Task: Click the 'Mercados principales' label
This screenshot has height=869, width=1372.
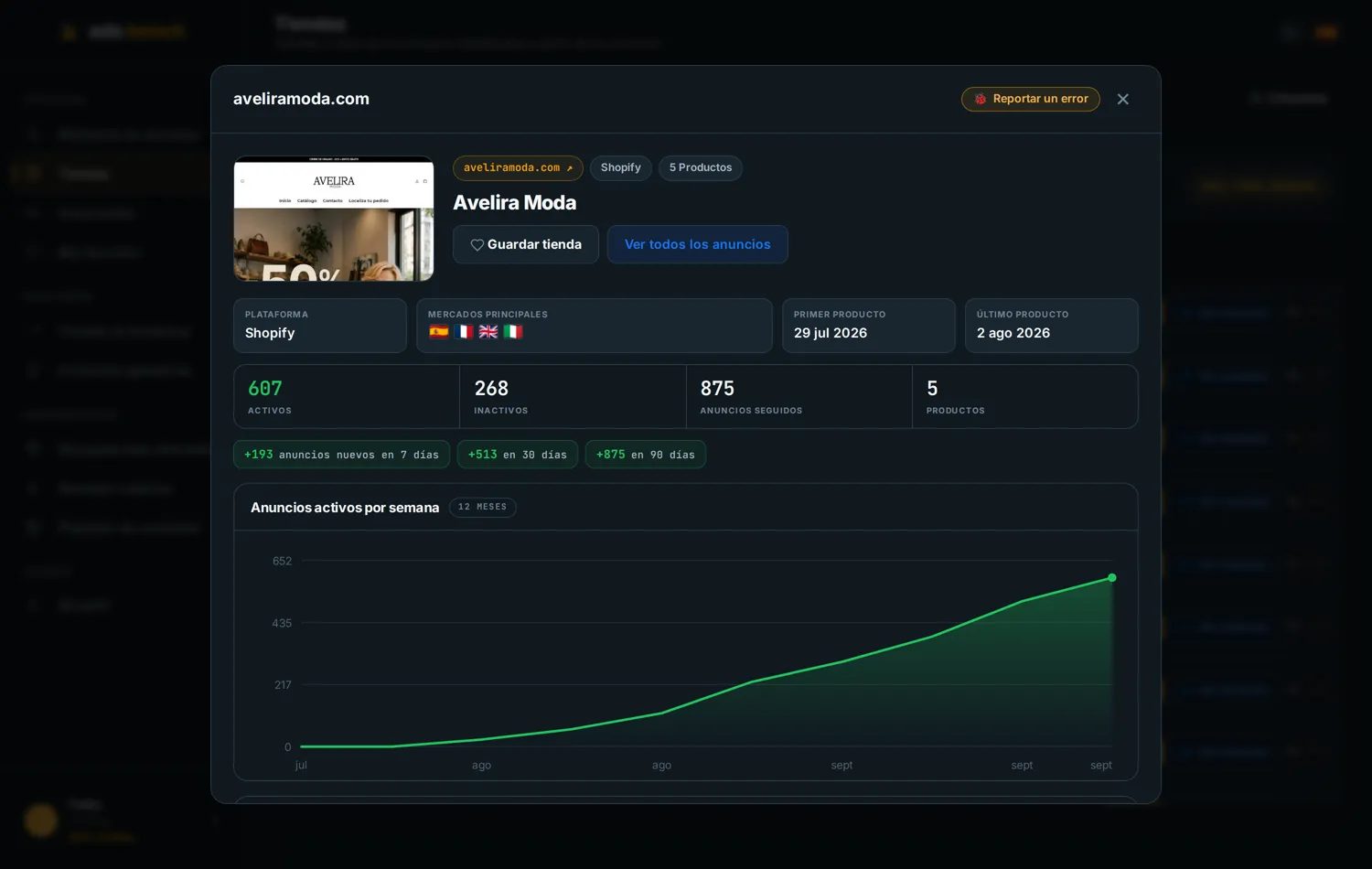Action: click(x=488, y=315)
